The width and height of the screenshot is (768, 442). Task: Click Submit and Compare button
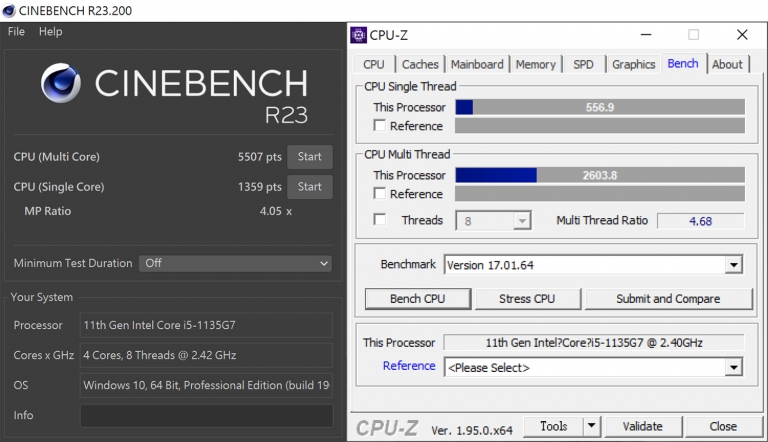[x=669, y=299]
